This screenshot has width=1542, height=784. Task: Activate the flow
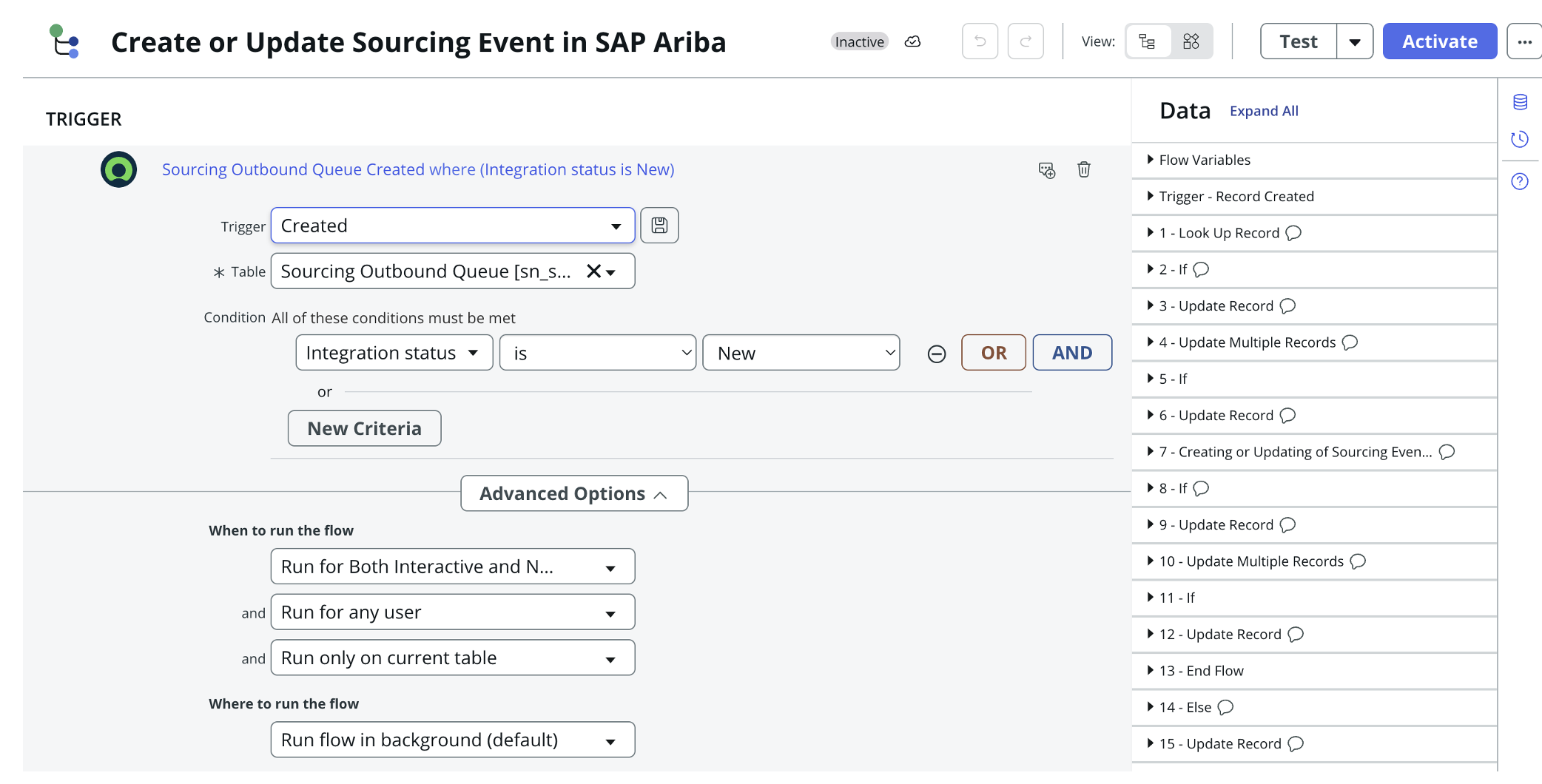click(x=1439, y=41)
